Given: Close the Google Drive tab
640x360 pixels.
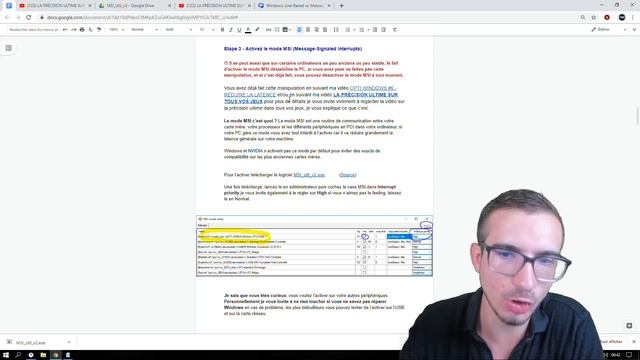Looking at the screenshot, I should click(169, 6).
